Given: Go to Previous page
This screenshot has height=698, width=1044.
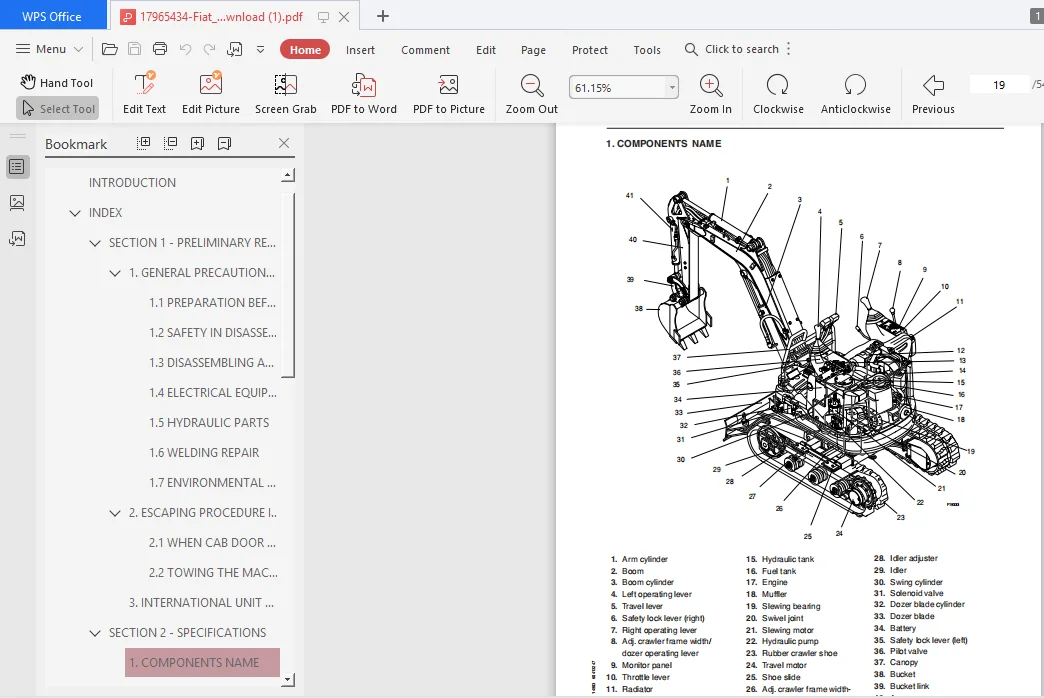Looking at the screenshot, I should pos(933,93).
